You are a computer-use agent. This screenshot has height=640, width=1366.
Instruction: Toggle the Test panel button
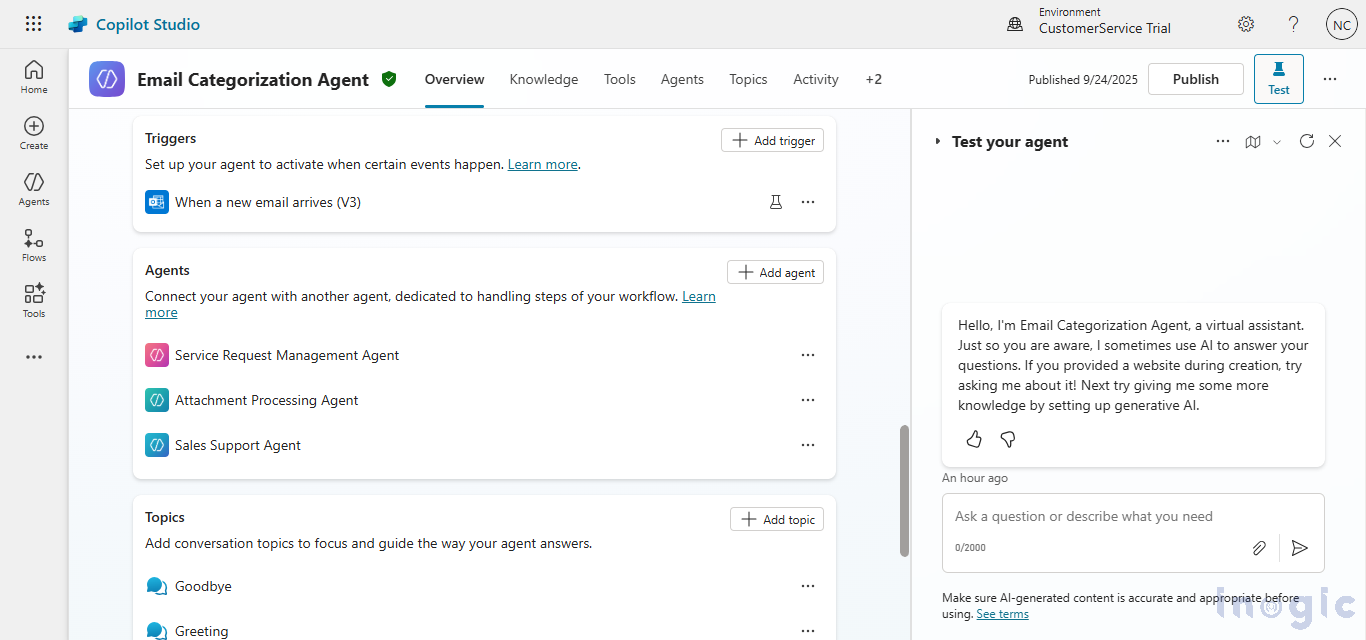click(x=1278, y=79)
